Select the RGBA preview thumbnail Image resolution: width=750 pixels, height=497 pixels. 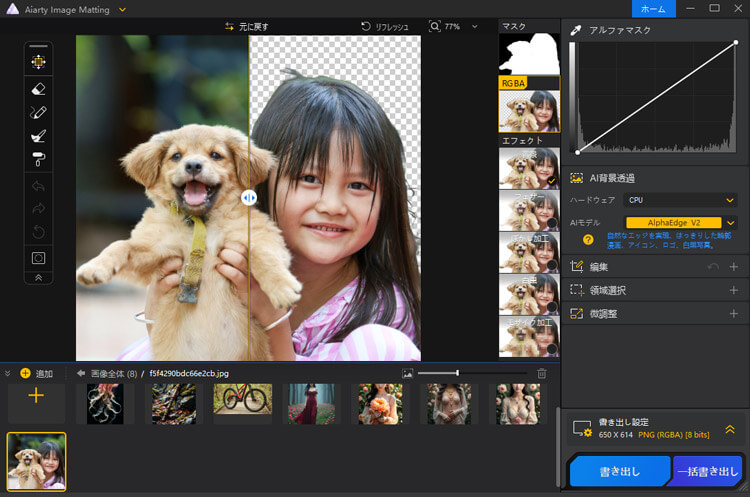529,111
